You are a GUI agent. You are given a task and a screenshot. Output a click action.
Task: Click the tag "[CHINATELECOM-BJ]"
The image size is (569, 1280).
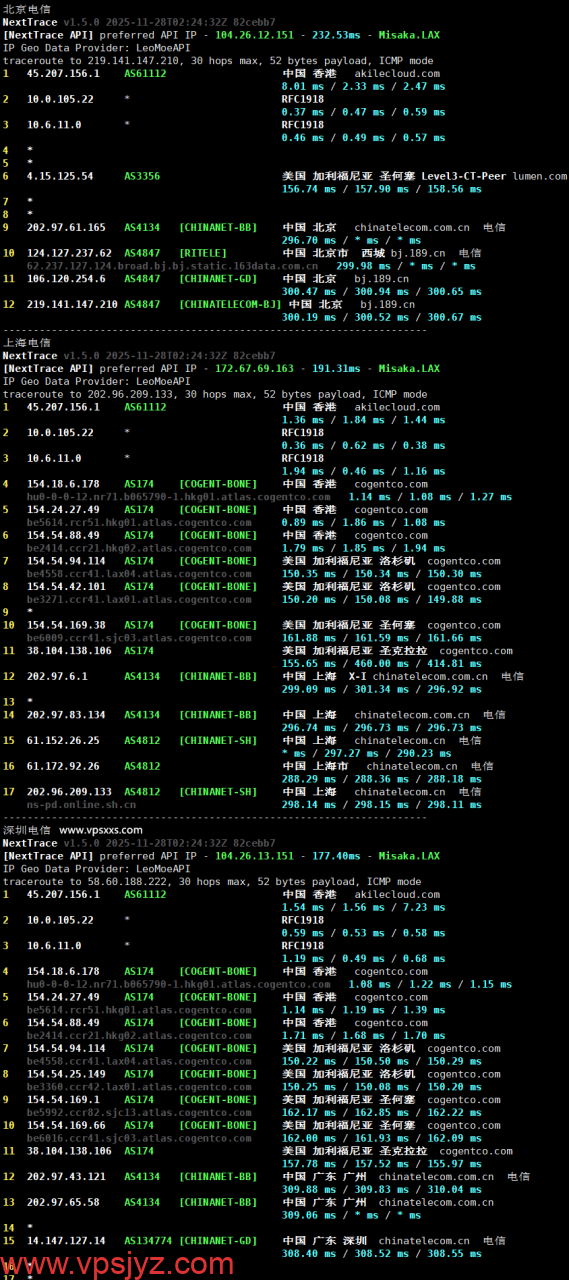coord(231,304)
